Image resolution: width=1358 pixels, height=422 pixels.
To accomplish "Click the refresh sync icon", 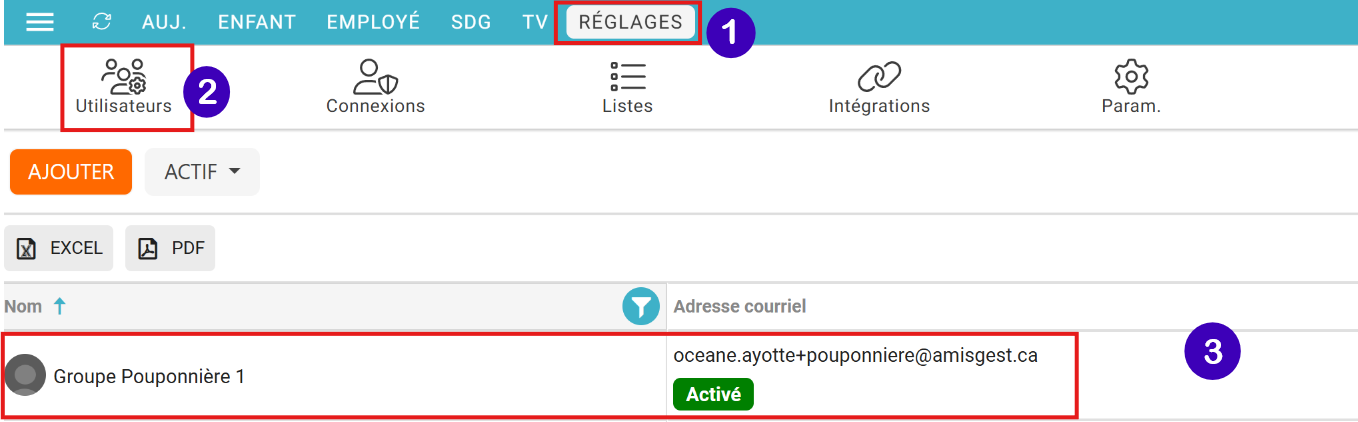I will point(101,22).
